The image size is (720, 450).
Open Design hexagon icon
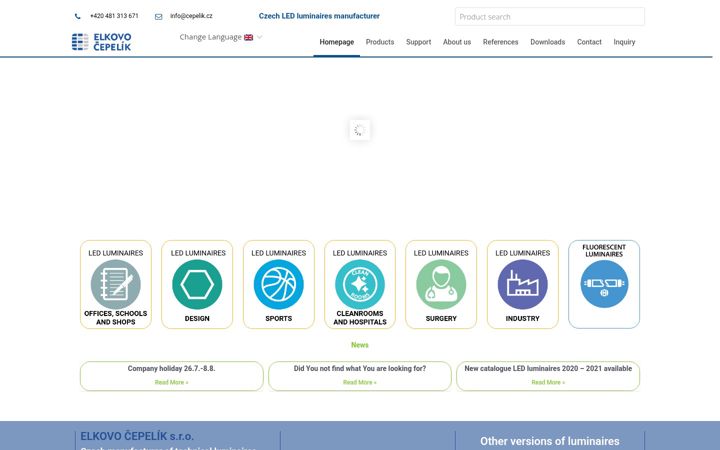[x=197, y=284]
